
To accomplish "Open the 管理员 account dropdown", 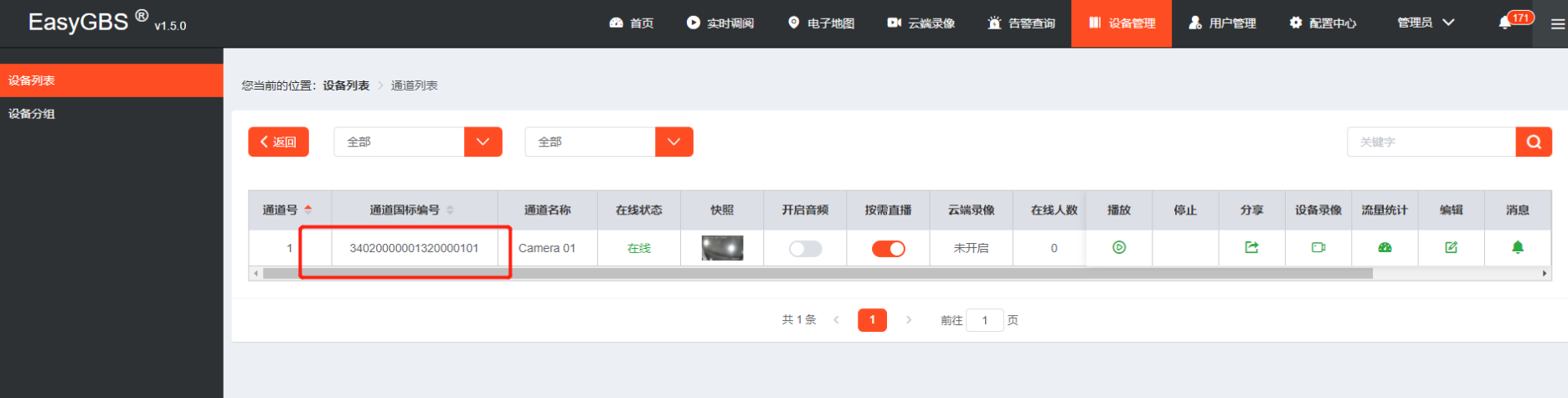I will pos(1426,23).
